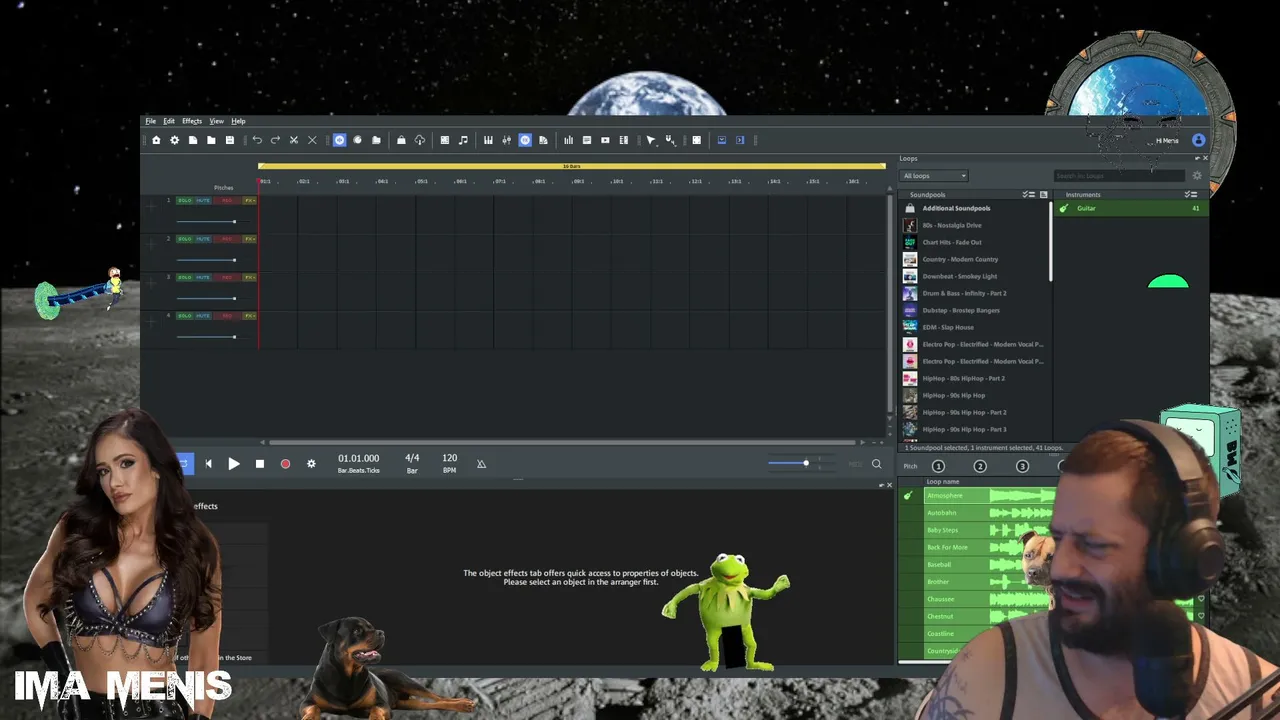Mute track 2

pos(203,239)
